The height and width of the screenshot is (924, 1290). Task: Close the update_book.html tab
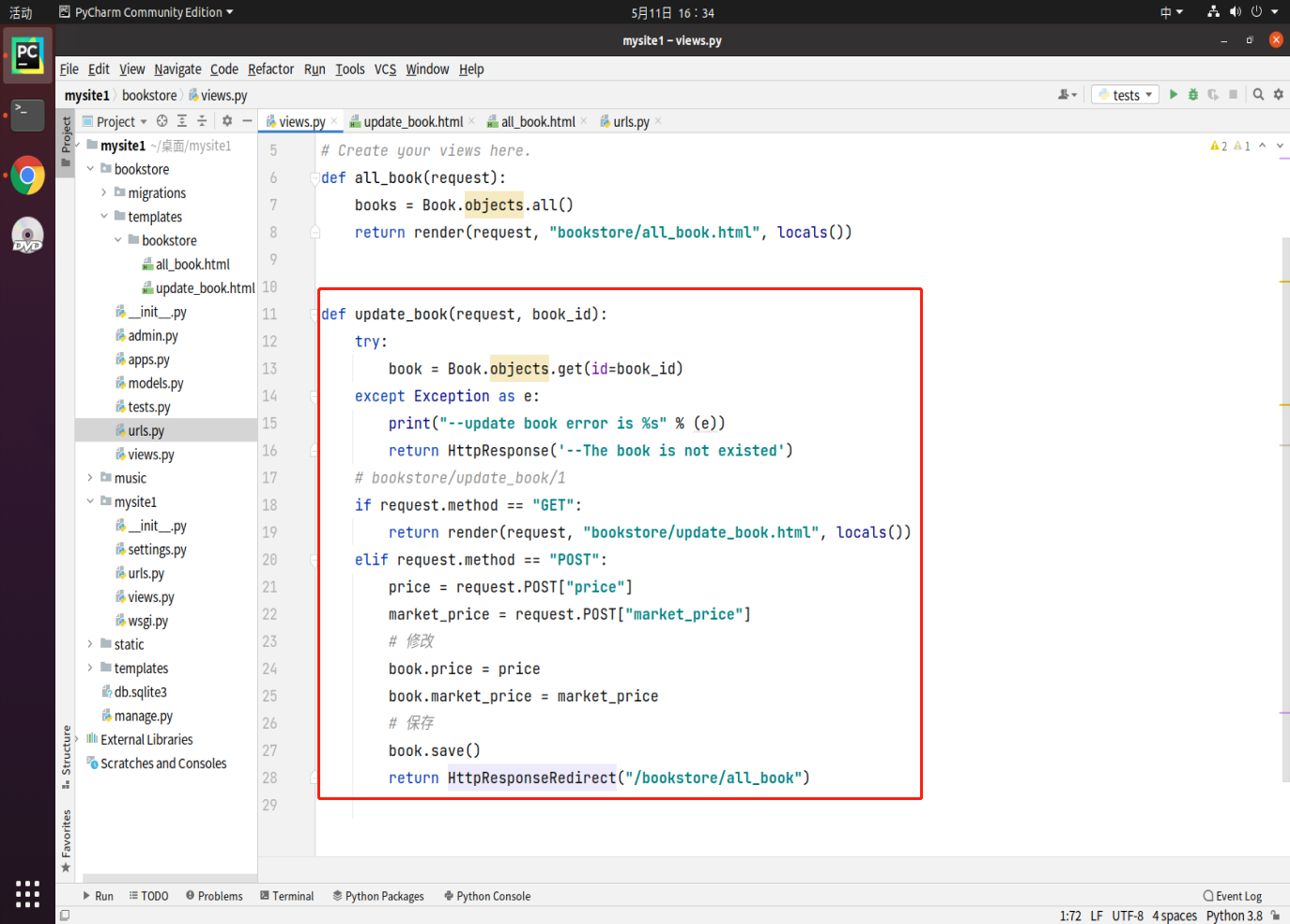pos(471,121)
